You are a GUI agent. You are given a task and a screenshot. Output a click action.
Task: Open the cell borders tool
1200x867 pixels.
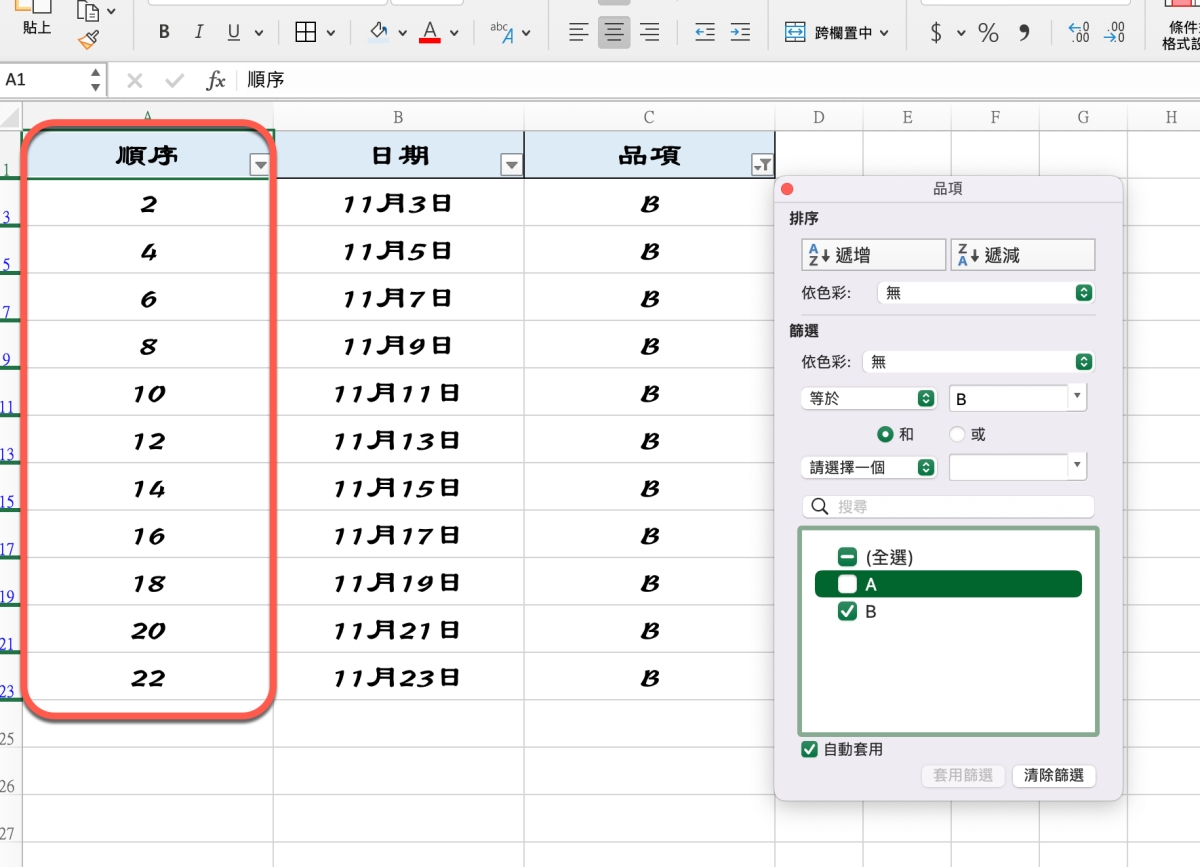coord(306,33)
